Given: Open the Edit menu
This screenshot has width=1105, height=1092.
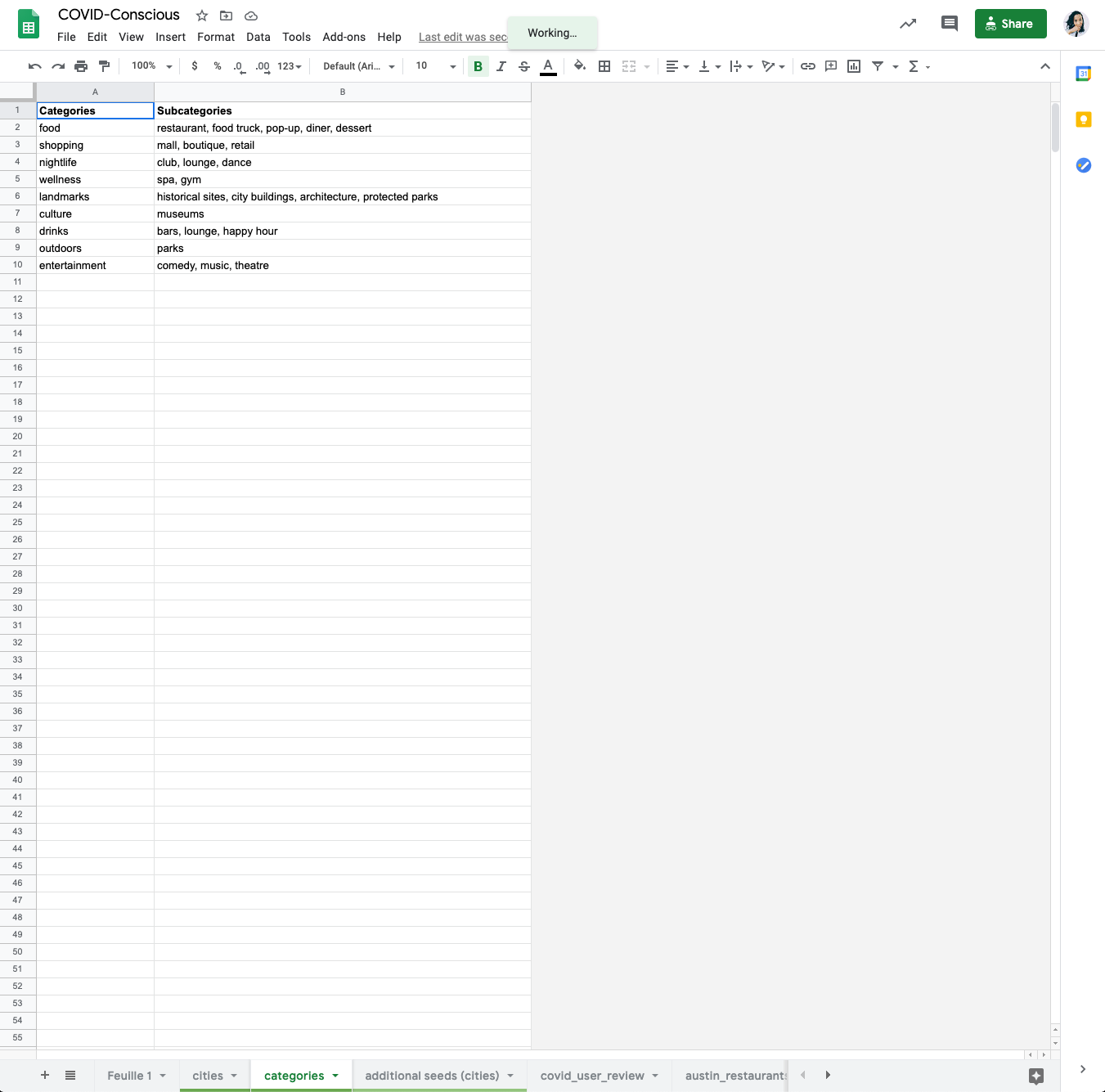Looking at the screenshot, I should (97, 37).
